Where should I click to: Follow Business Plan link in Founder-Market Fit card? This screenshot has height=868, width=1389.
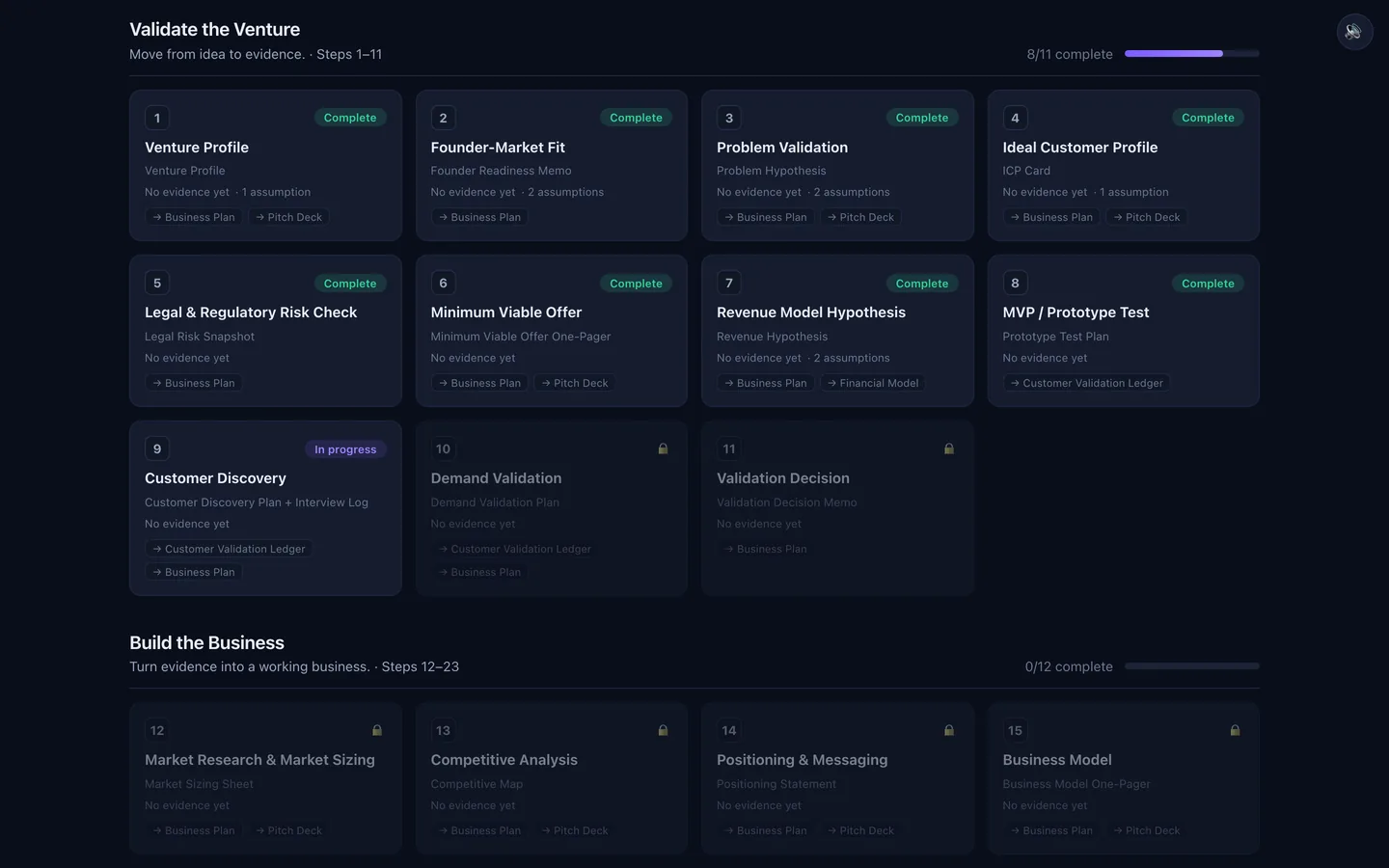(x=479, y=217)
